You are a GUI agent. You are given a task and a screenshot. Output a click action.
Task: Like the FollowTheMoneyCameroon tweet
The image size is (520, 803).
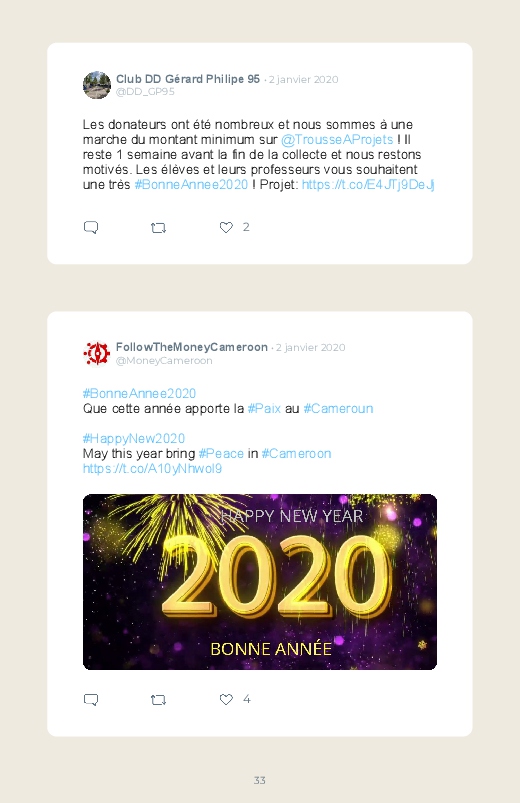(226, 699)
